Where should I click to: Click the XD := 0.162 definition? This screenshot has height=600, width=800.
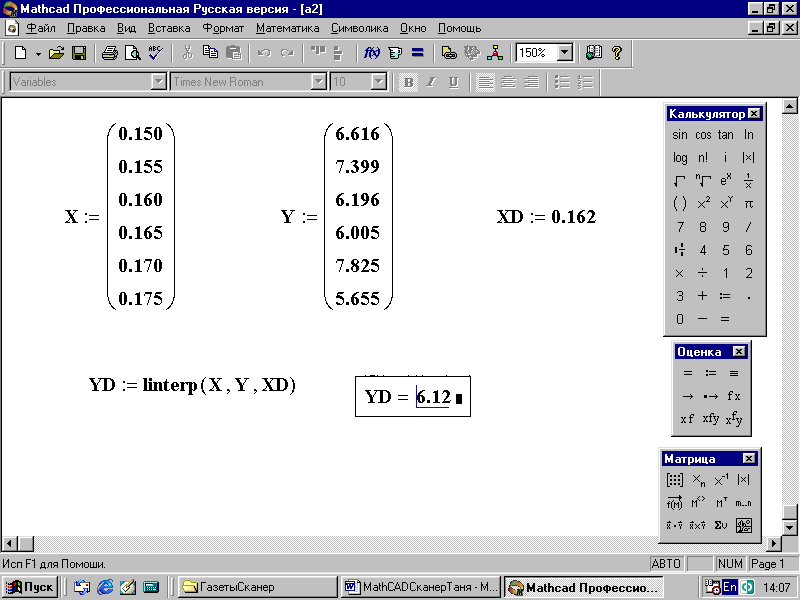pos(546,217)
